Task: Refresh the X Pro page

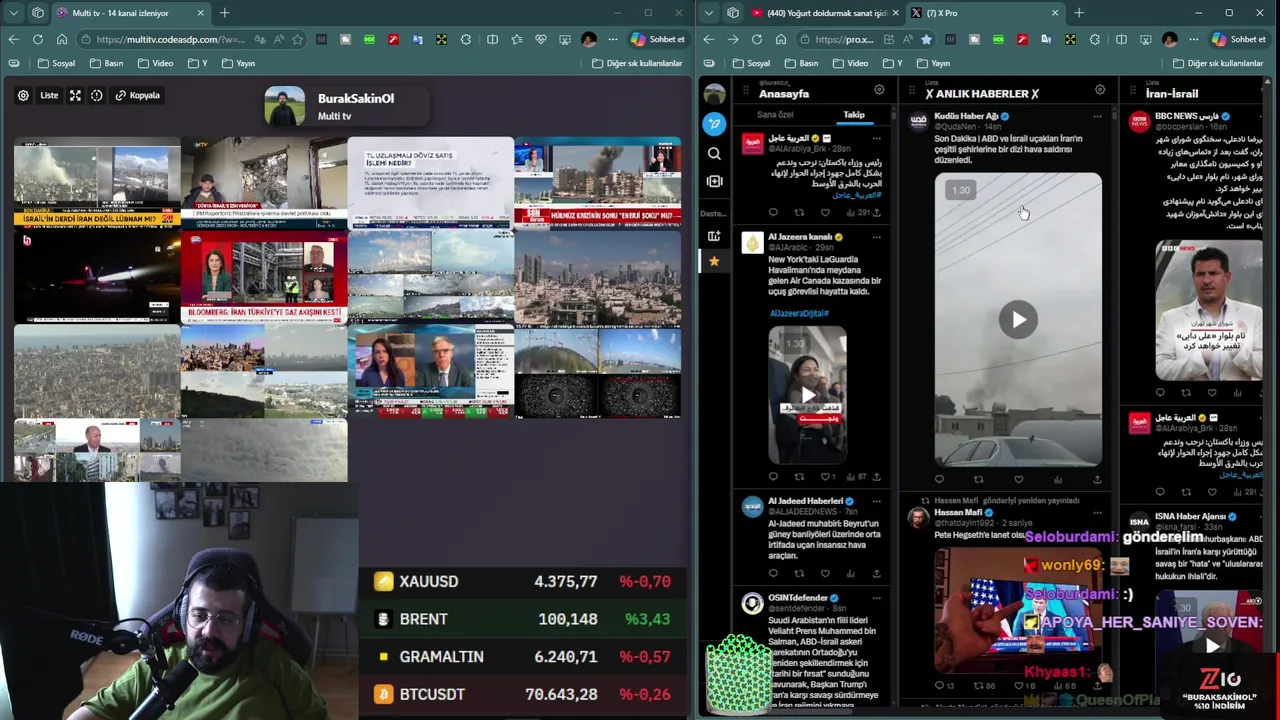Action: 757,39
